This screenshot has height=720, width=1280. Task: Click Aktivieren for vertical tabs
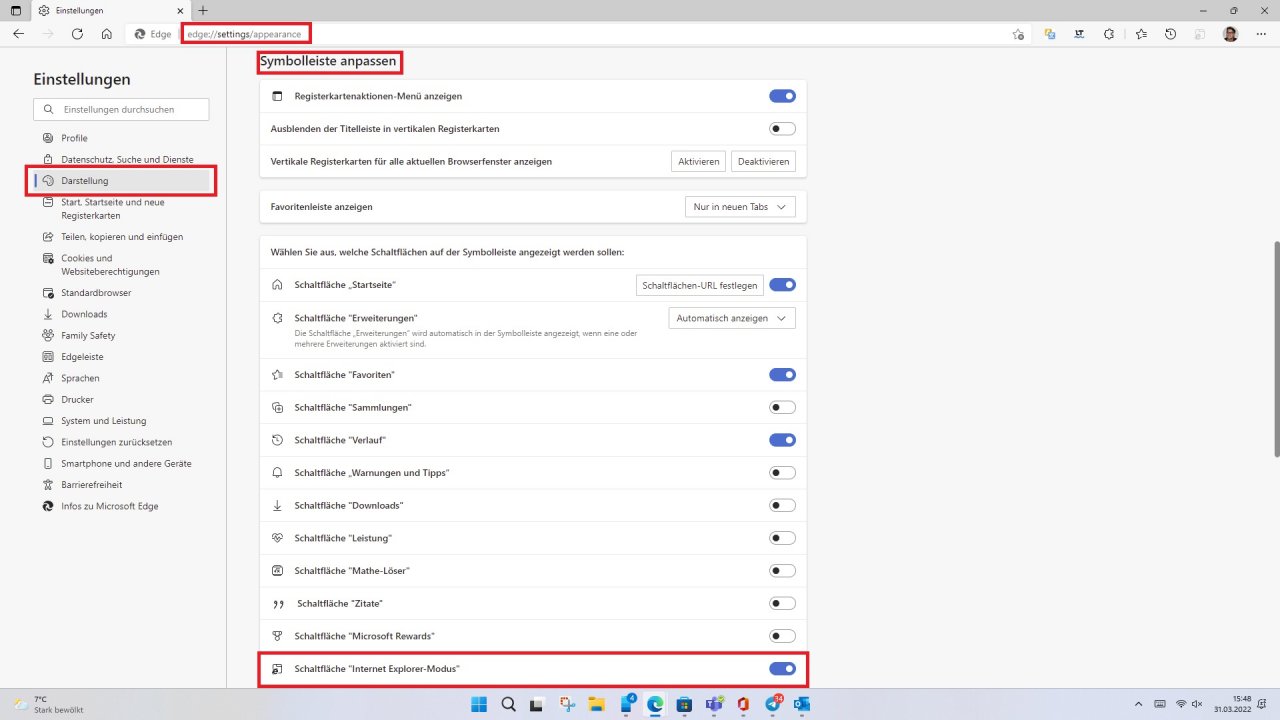[x=698, y=161]
